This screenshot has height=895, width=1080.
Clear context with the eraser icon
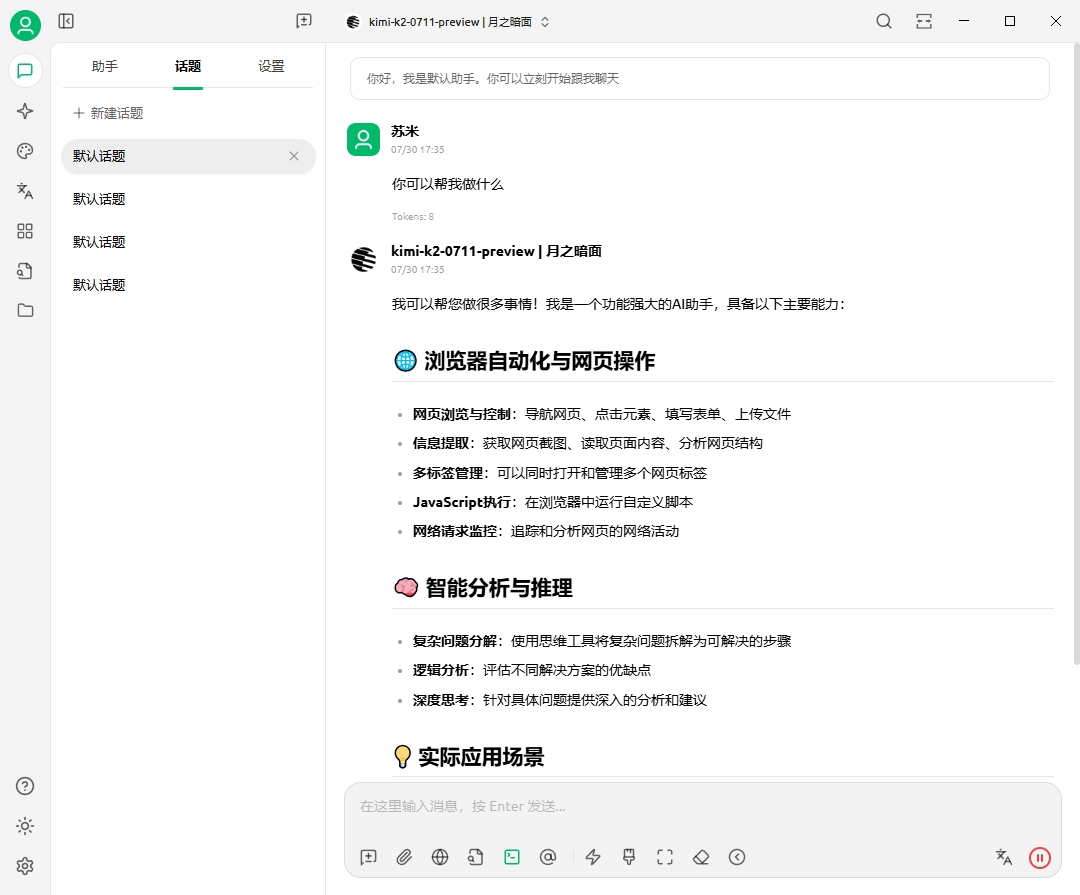coord(701,857)
